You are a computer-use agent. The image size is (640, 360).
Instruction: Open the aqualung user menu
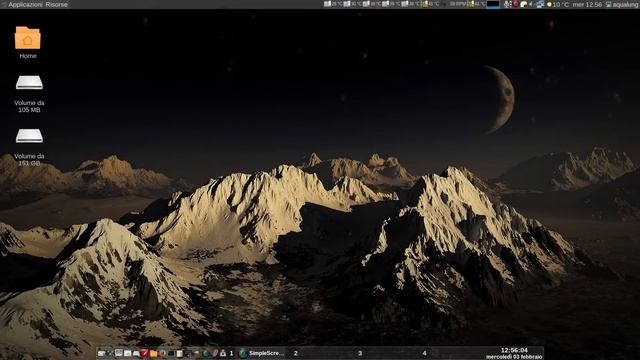[622, 4]
